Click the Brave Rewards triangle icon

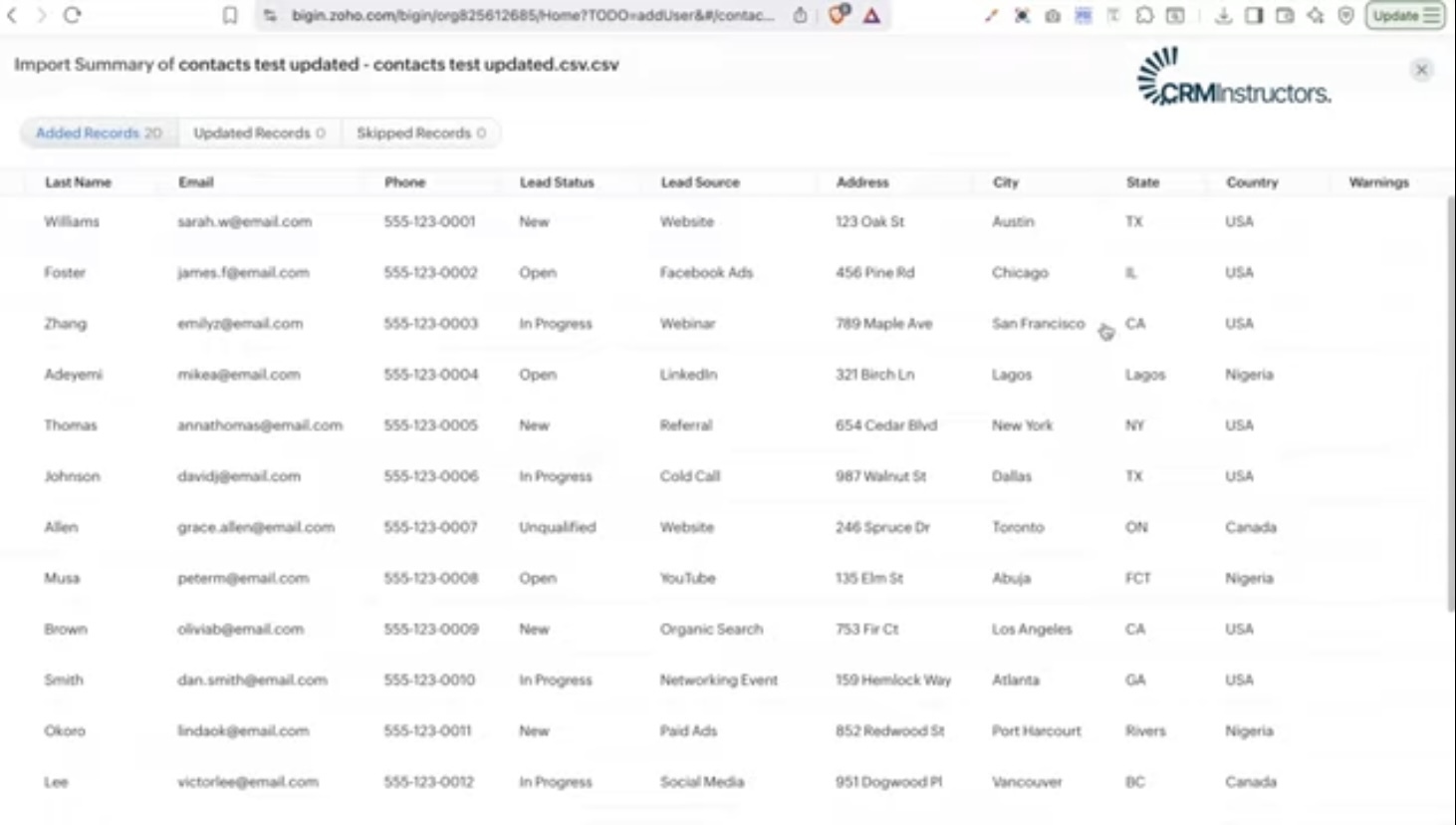pyautogui.click(x=871, y=15)
